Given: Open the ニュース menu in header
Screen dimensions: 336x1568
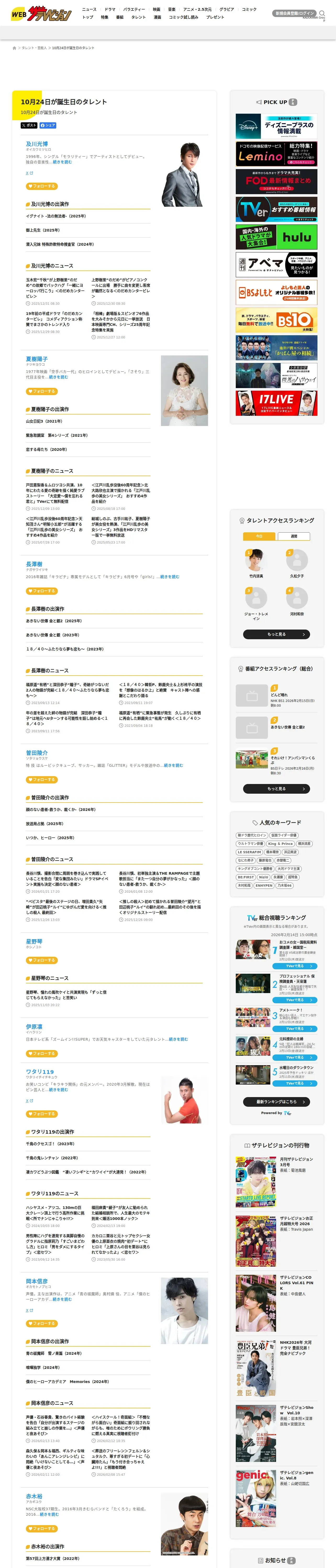Looking at the screenshot, I should 89,10.
